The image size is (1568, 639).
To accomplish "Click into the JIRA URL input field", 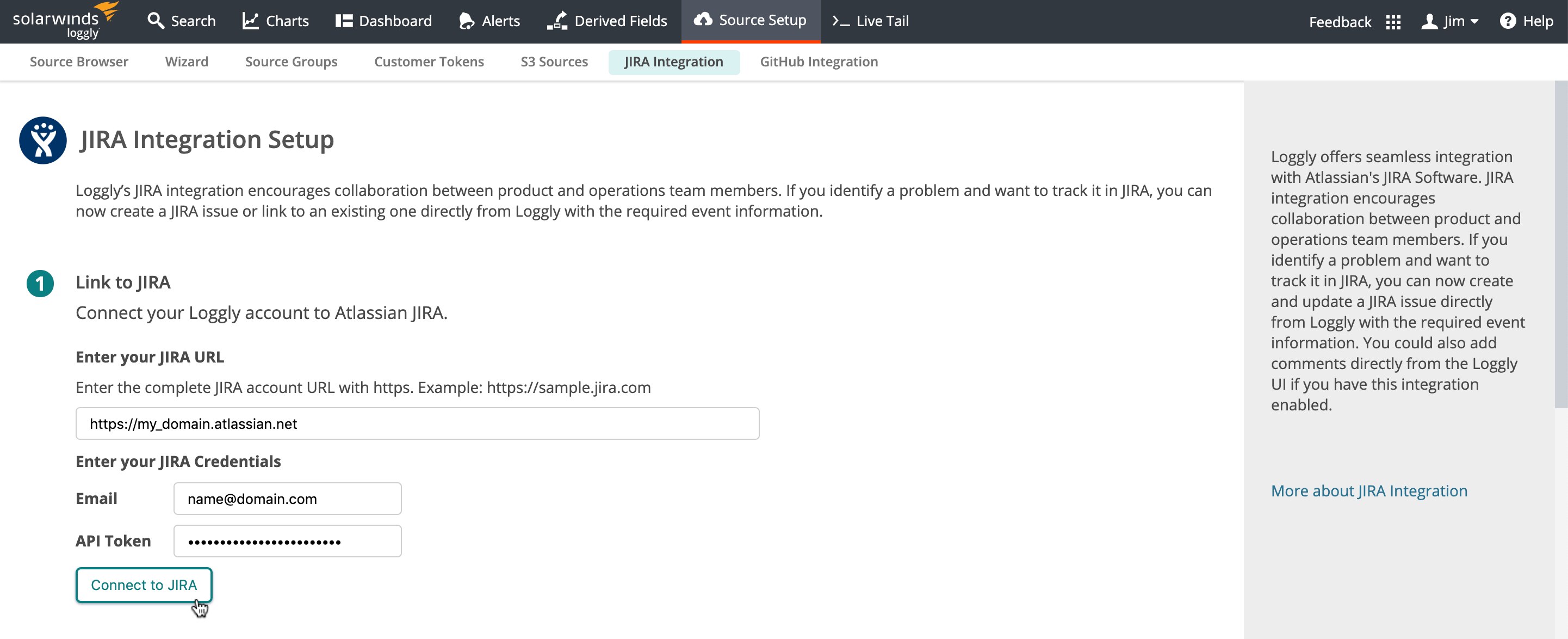I will pyautogui.click(x=417, y=423).
